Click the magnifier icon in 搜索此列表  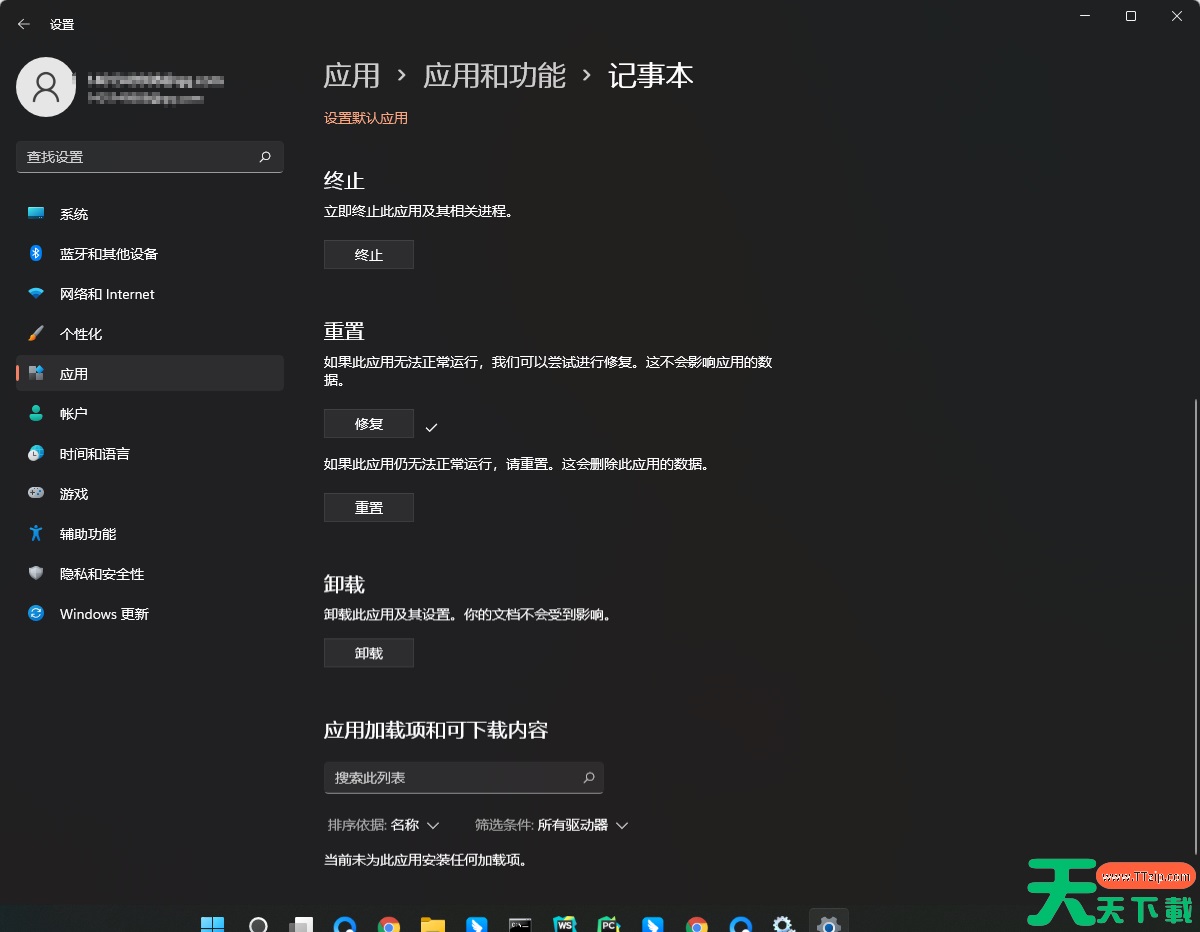pos(589,777)
